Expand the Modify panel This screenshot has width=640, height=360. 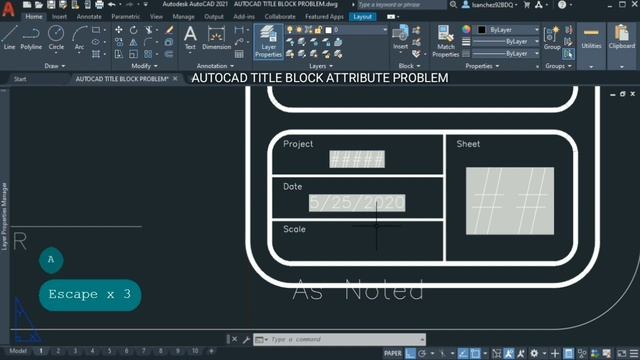pyautogui.click(x=144, y=66)
